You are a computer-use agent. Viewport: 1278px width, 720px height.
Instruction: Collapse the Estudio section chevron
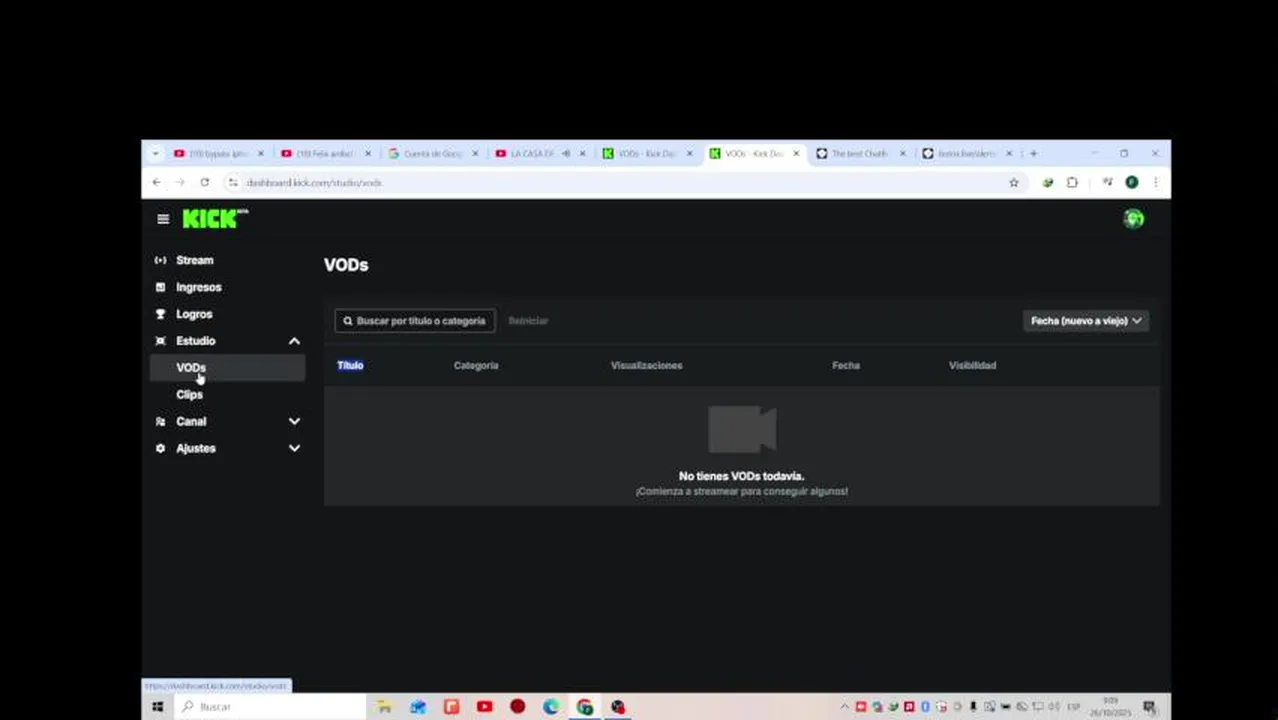click(x=294, y=341)
